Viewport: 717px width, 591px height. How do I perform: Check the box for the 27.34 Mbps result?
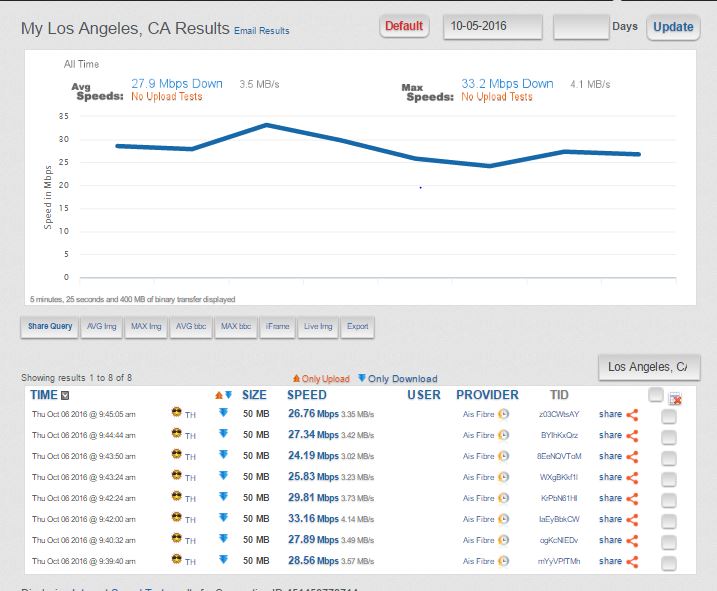tap(669, 436)
